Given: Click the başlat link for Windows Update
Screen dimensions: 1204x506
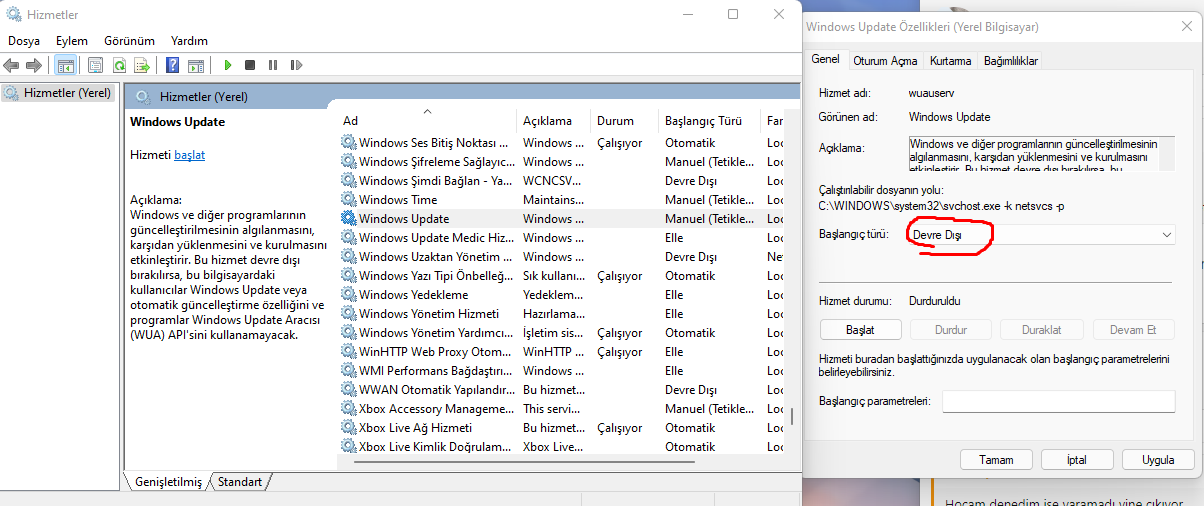Looking at the screenshot, I should pos(189,155).
